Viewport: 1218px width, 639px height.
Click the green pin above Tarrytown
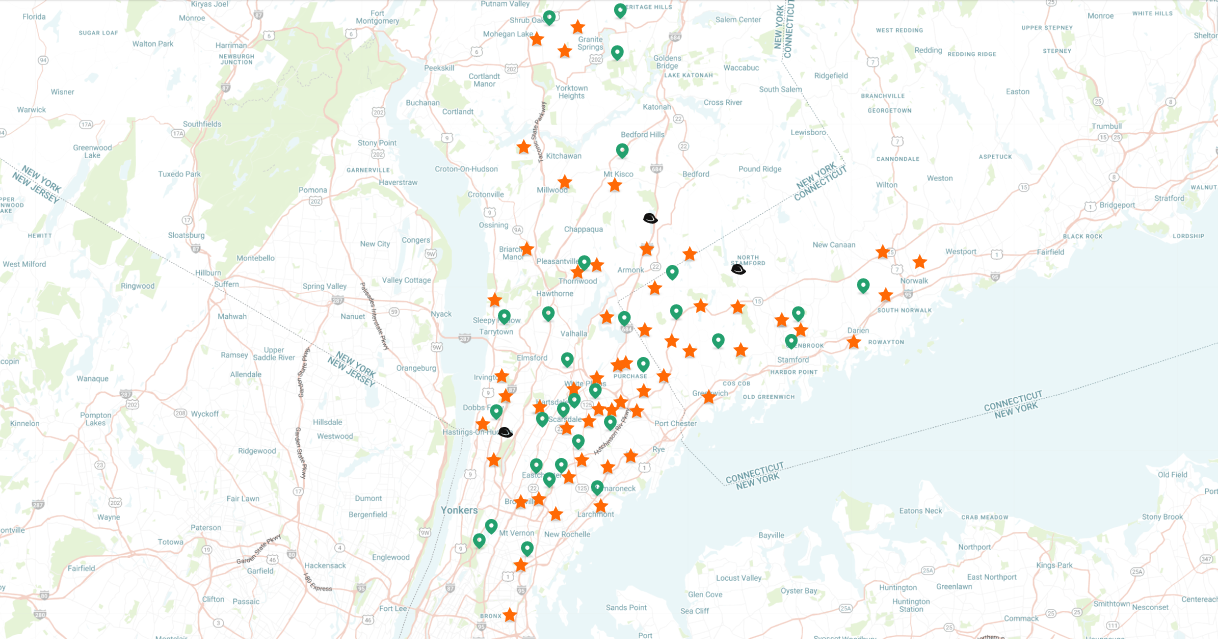504,317
